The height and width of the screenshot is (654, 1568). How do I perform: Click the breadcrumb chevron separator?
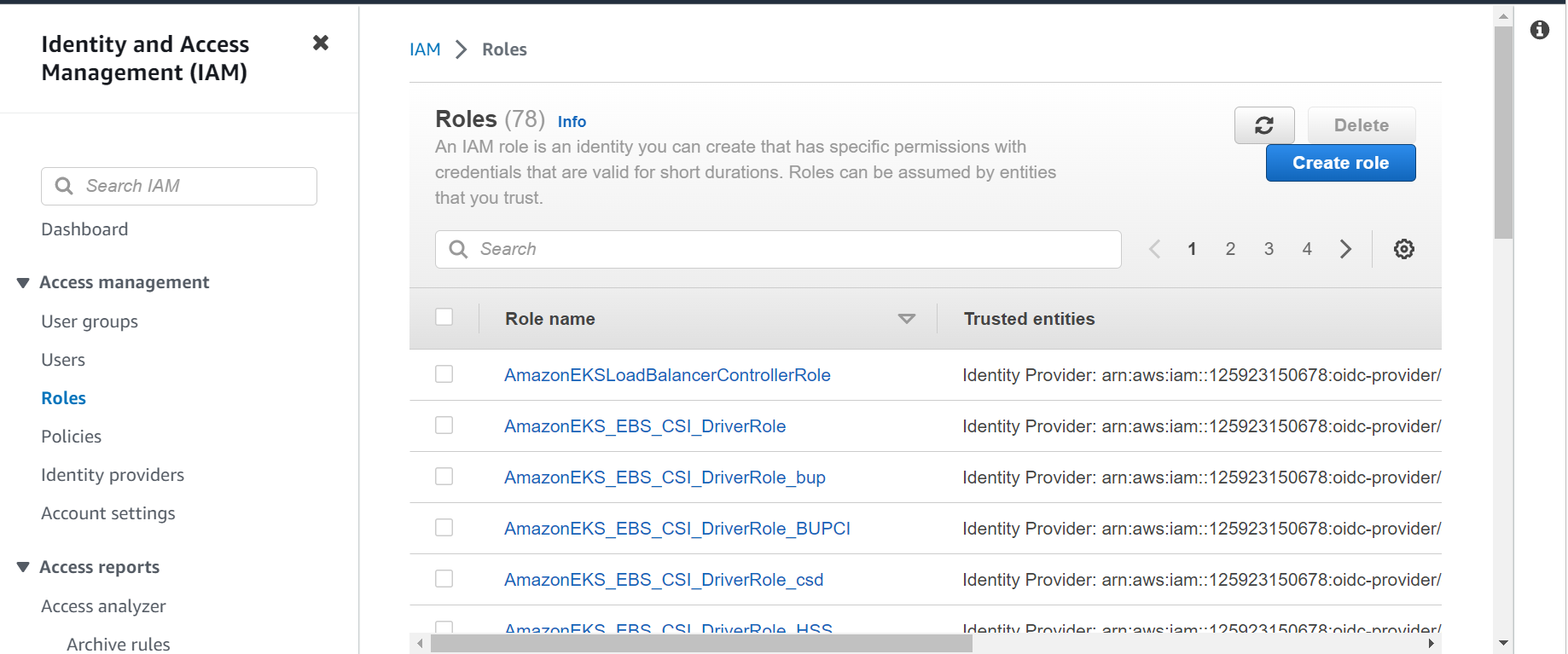(x=462, y=49)
